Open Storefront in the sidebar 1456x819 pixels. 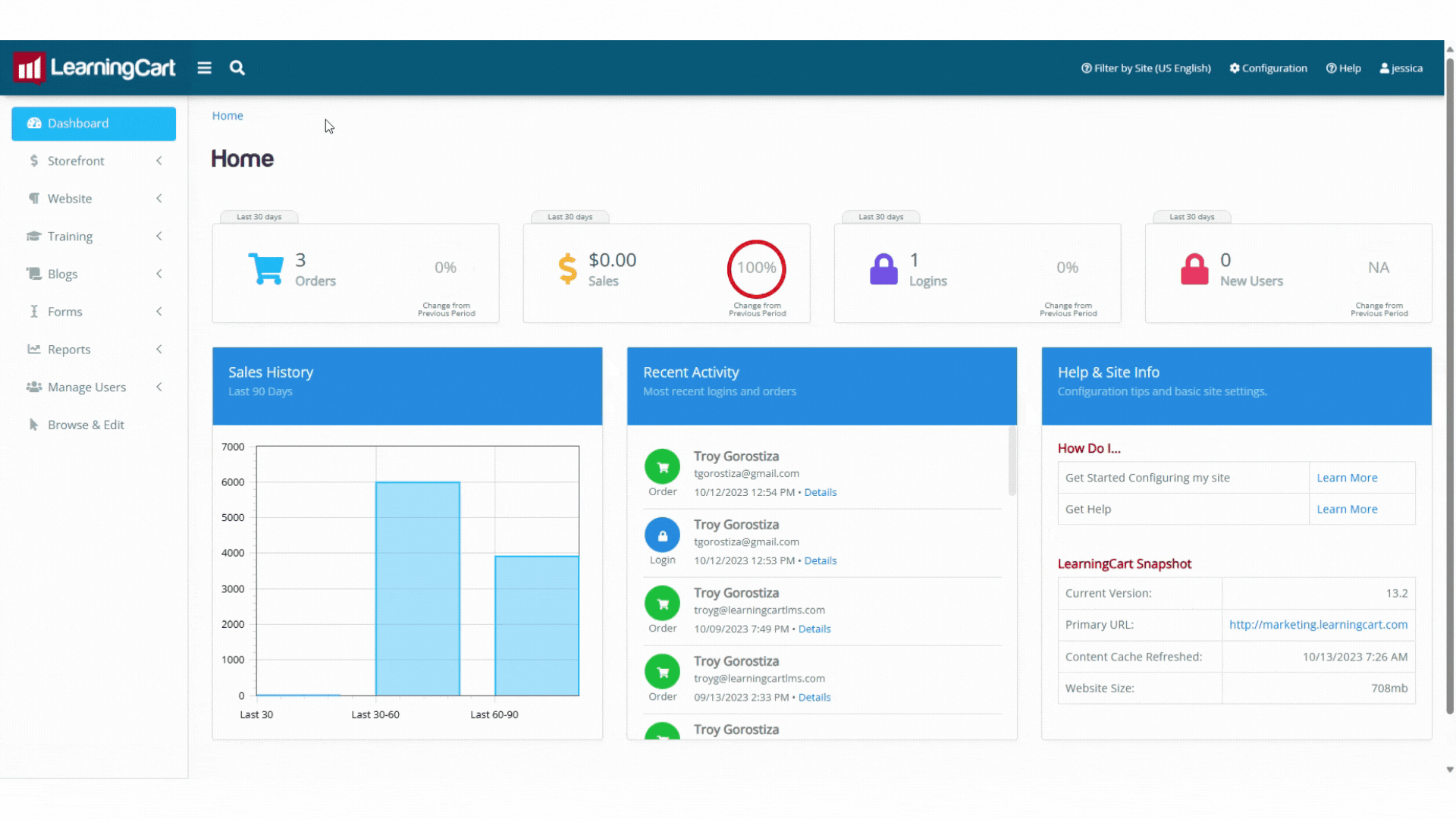(93, 161)
